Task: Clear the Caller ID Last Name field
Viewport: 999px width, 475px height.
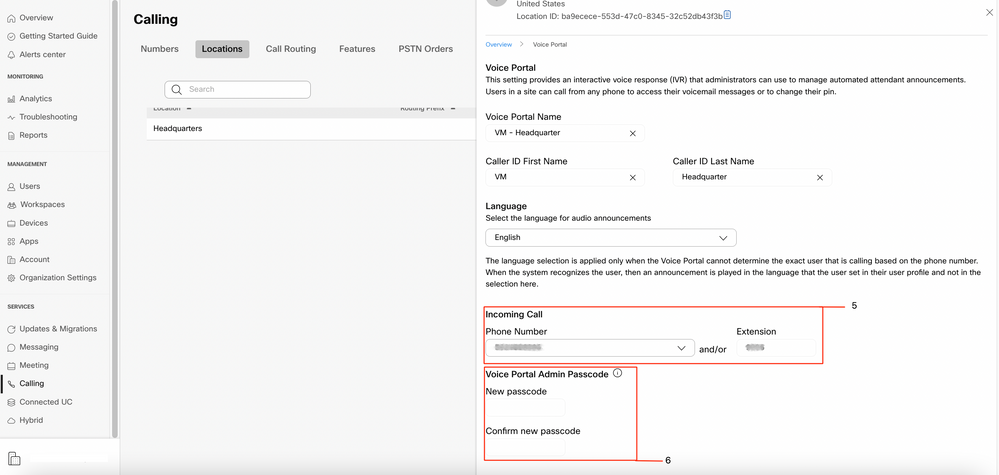Action: coord(820,177)
